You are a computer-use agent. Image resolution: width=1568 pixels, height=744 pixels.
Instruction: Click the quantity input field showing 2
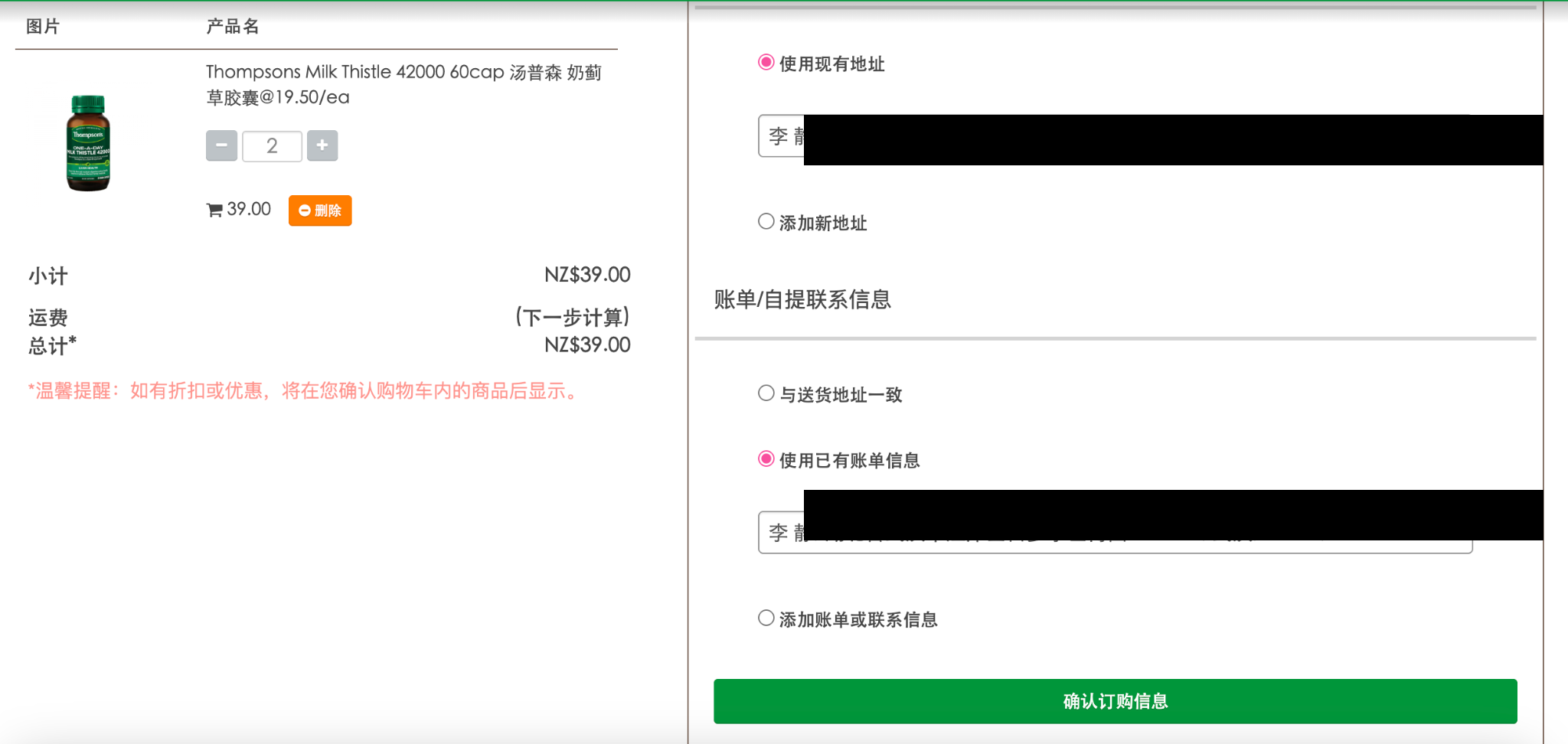(x=272, y=146)
